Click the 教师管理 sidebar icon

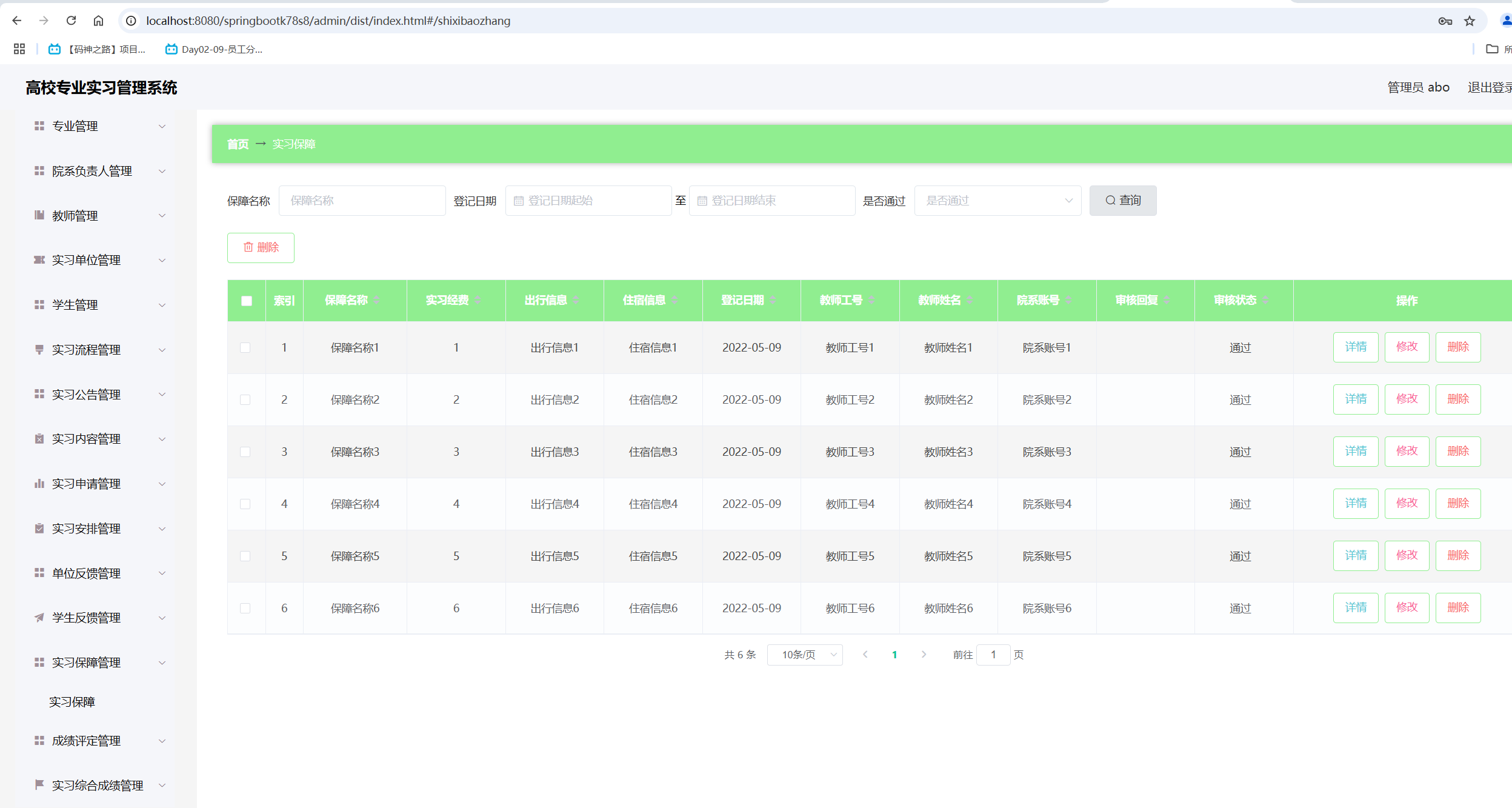(x=39, y=215)
